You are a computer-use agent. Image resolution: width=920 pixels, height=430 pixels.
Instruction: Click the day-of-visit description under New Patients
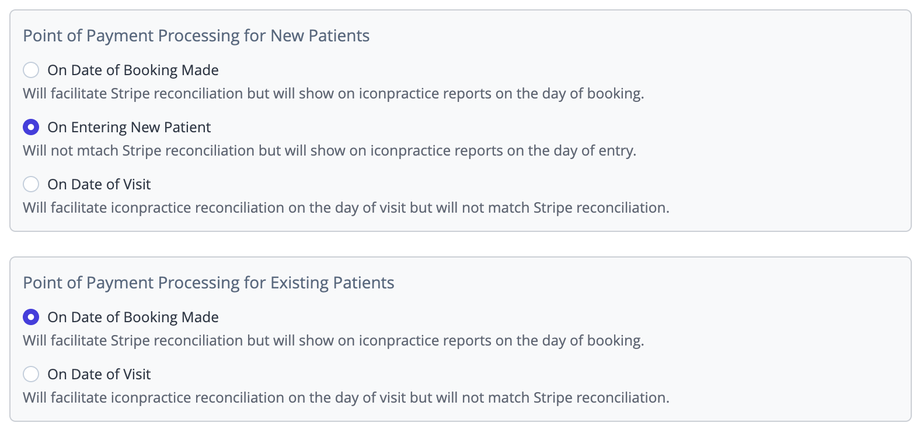[345, 208]
